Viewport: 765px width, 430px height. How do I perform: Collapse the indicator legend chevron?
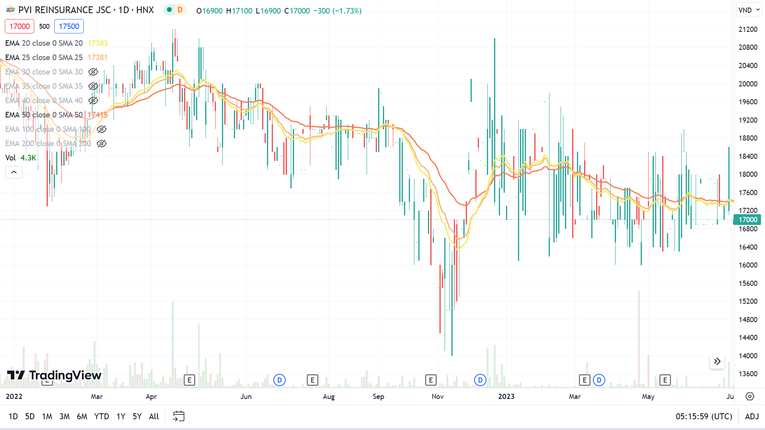click(14, 172)
